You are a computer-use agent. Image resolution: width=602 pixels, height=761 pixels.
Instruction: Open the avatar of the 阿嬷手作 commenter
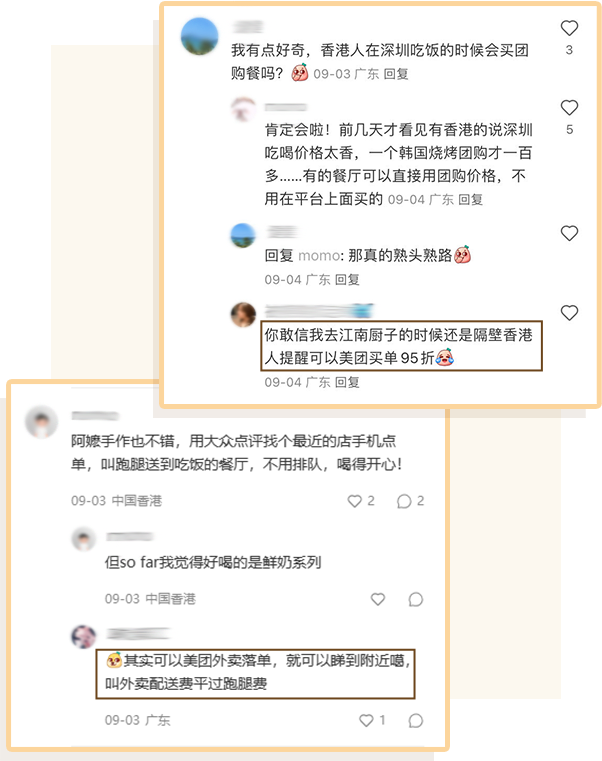click(x=41, y=422)
